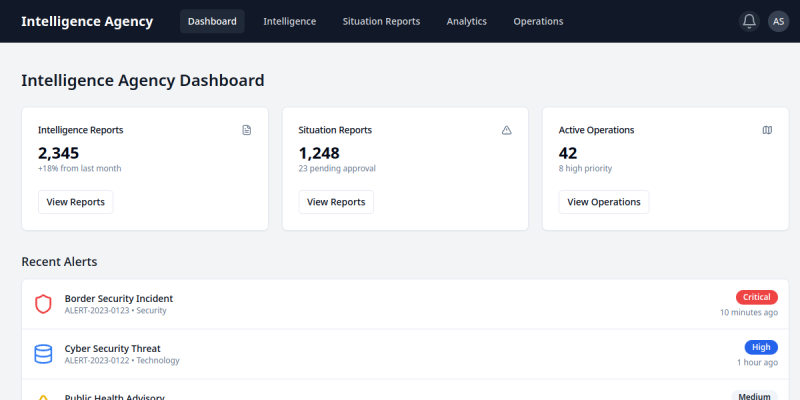Viewport: 800px width, 400px height.
Task: Click View Reports under Intelligence Reports
Action: point(76,202)
